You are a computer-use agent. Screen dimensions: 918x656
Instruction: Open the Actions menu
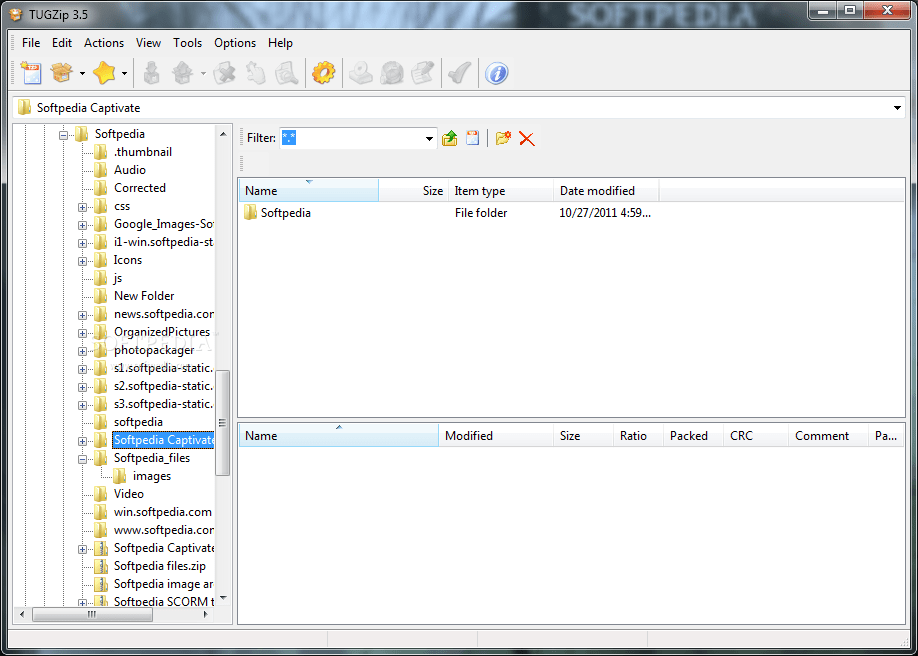coord(104,43)
